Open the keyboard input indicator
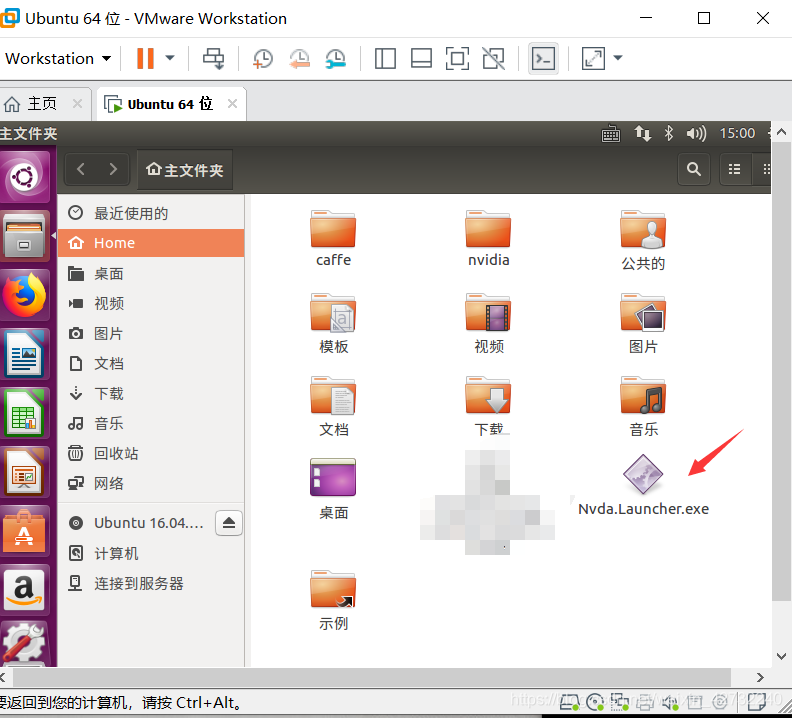The image size is (792, 718). click(611, 134)
